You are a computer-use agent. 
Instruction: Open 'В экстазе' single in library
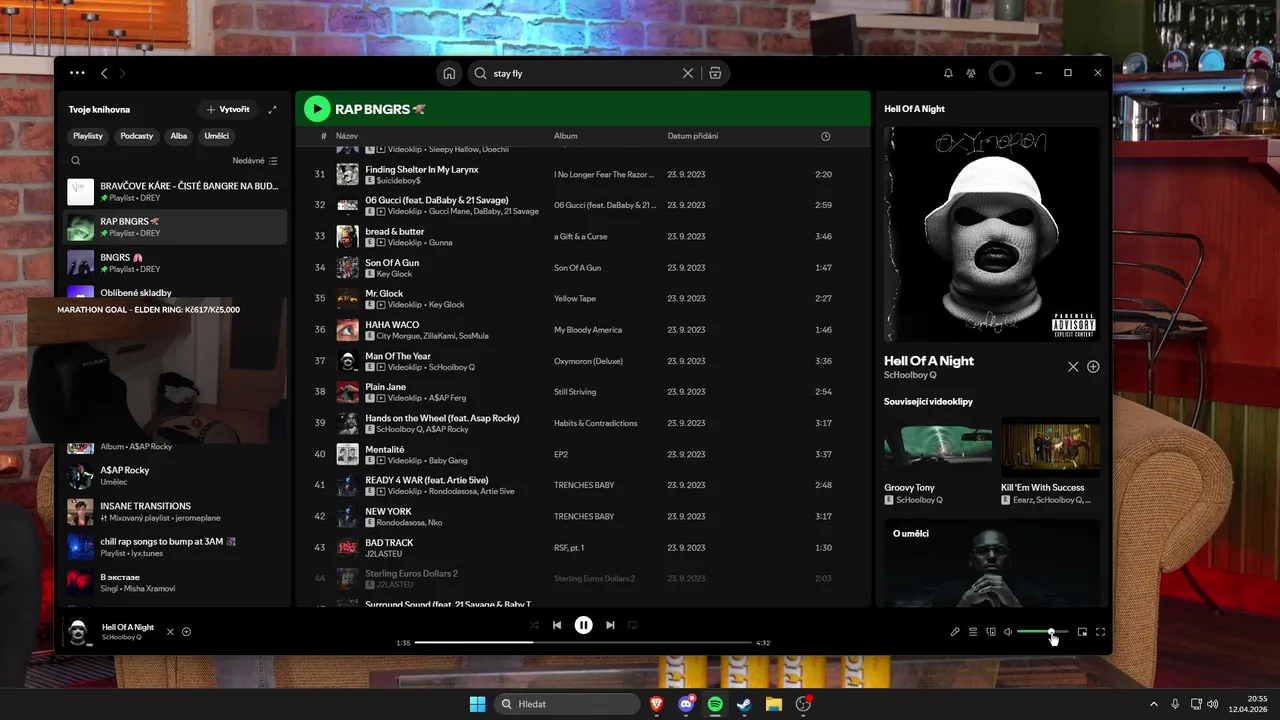(x=176, y=583)
